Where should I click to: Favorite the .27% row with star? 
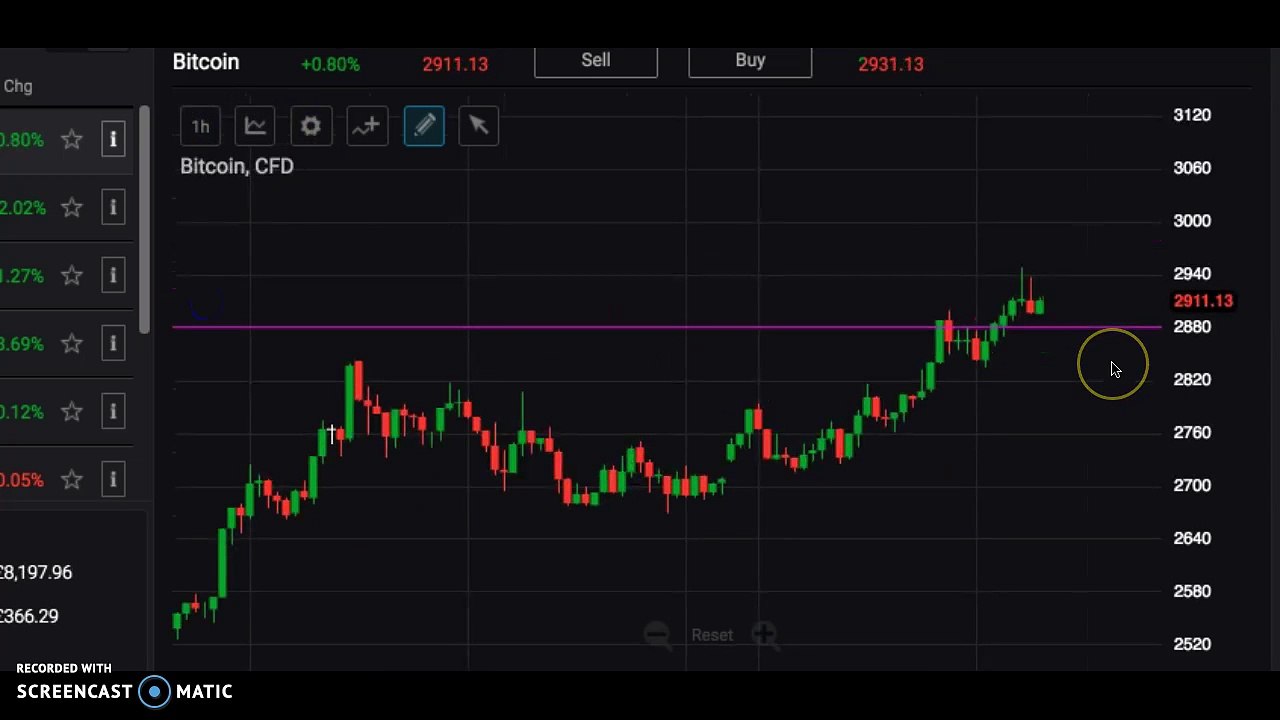pos(72,276)
